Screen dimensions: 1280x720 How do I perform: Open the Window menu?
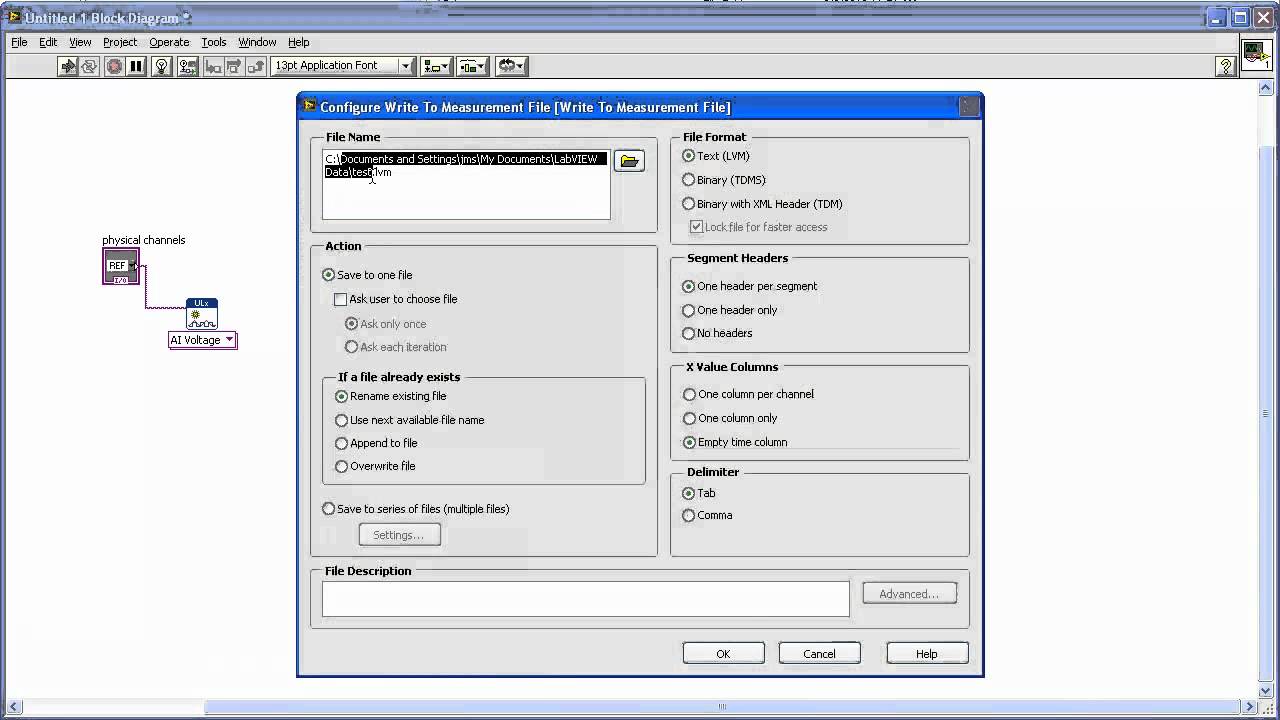coord(257,42)
